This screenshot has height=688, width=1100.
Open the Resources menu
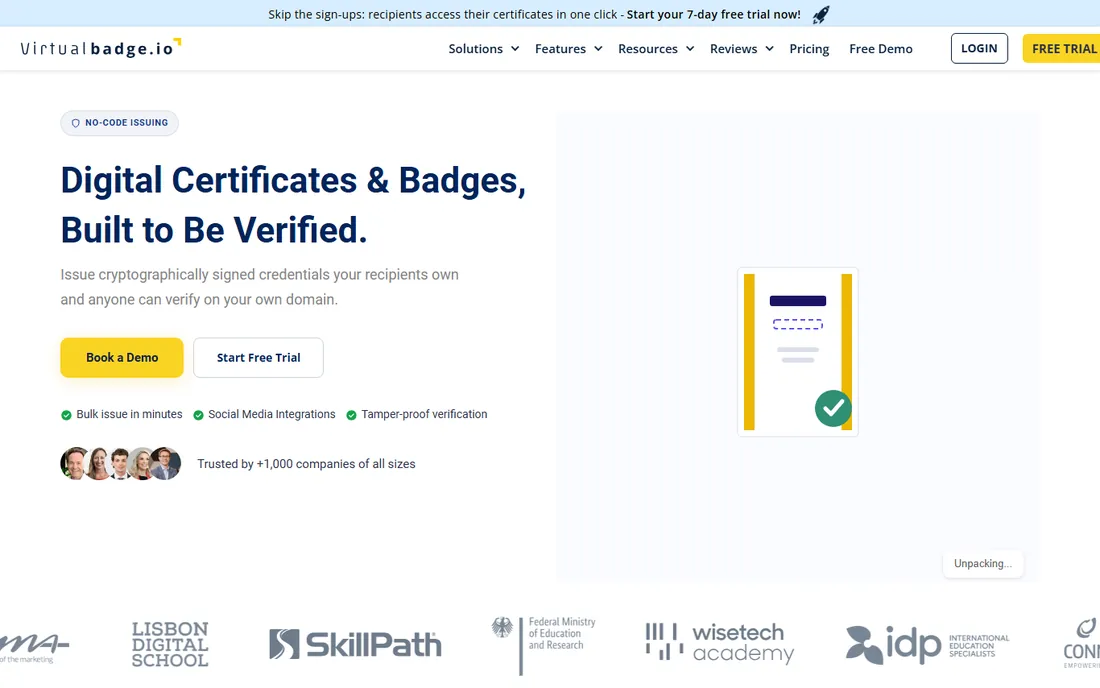[648, 49]
